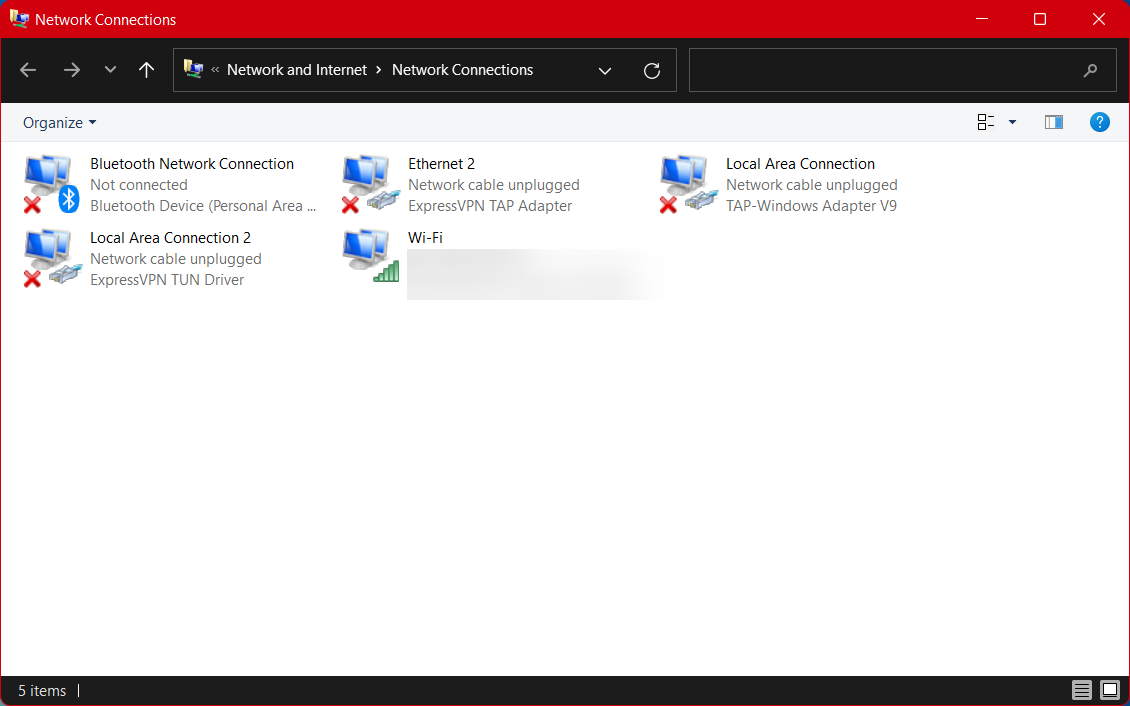Expand the address bar history dropdown
Screen dimensions: 1130x706
(x=605, y=70)
